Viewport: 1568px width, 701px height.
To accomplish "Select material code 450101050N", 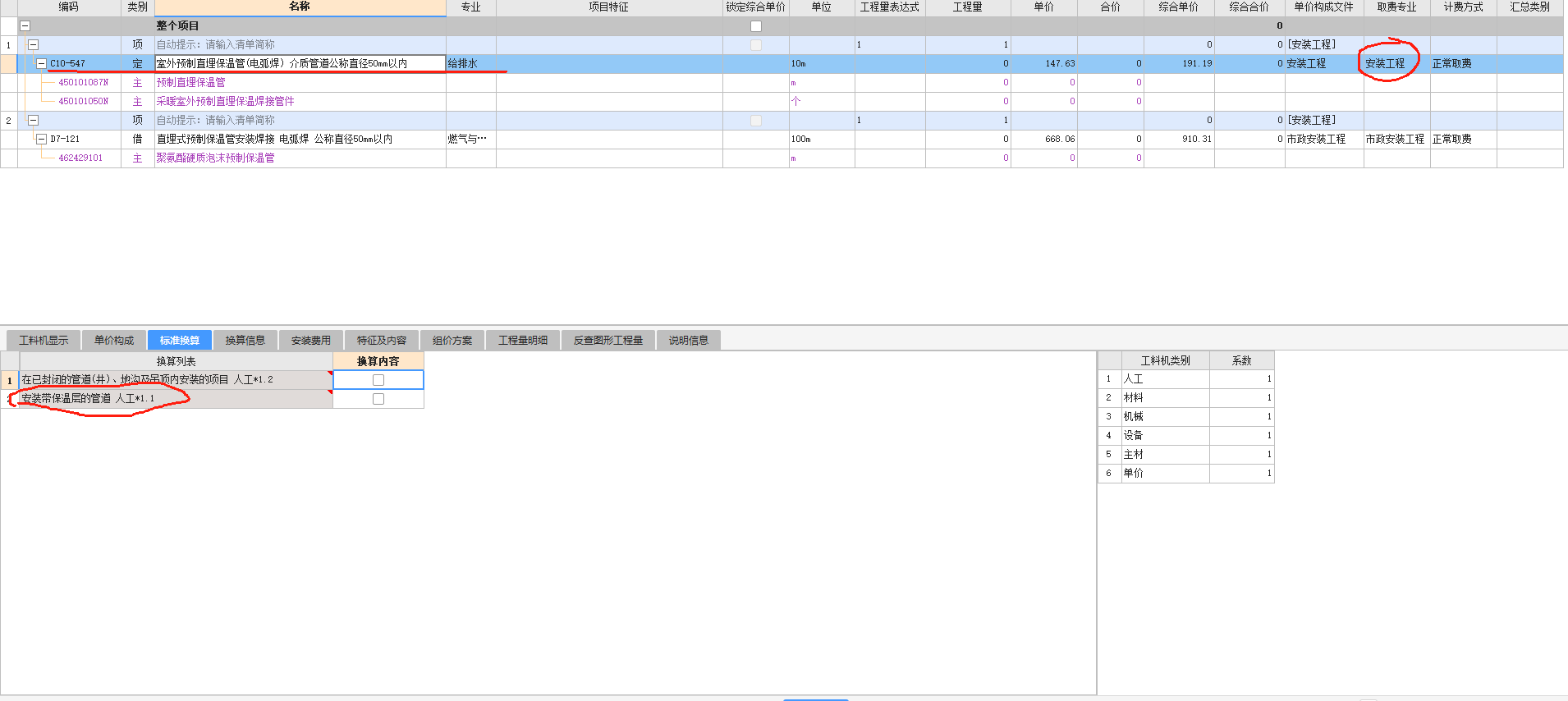I will (x=84, y=102).
